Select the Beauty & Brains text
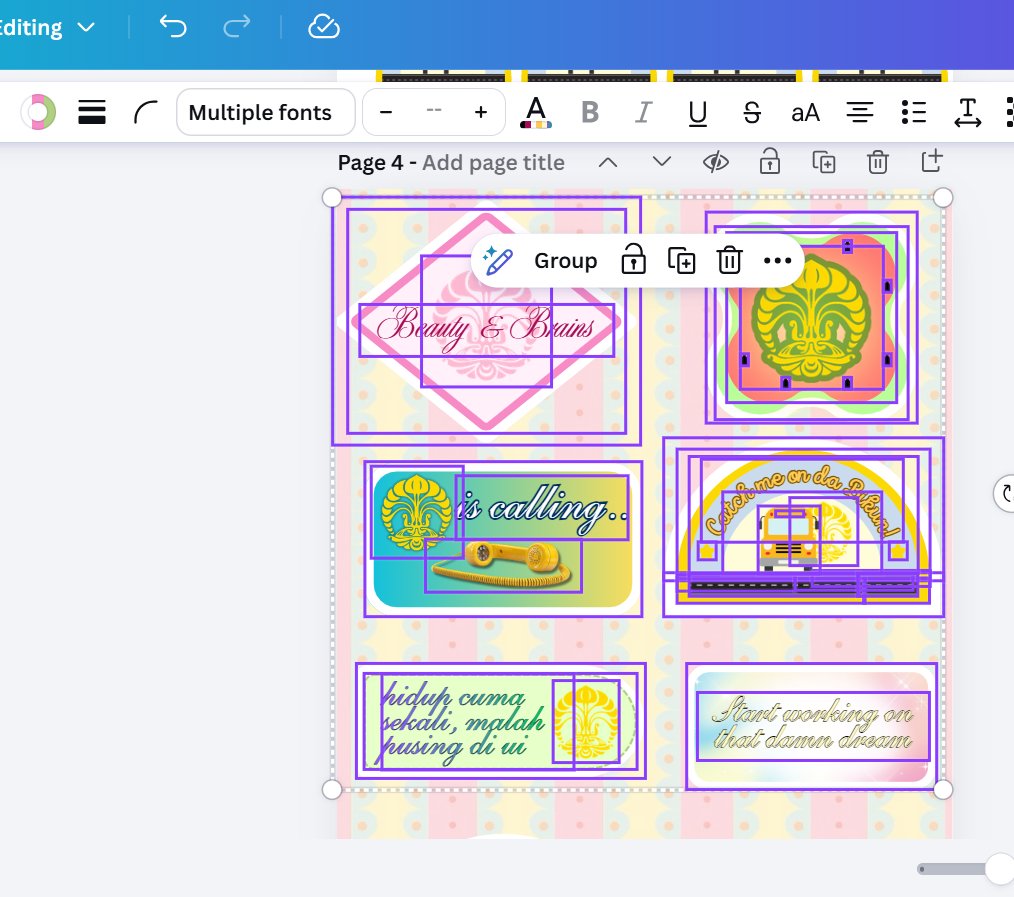Image resolution: width=1014 pixels, height=897 pixels. (x=486, y=329)
